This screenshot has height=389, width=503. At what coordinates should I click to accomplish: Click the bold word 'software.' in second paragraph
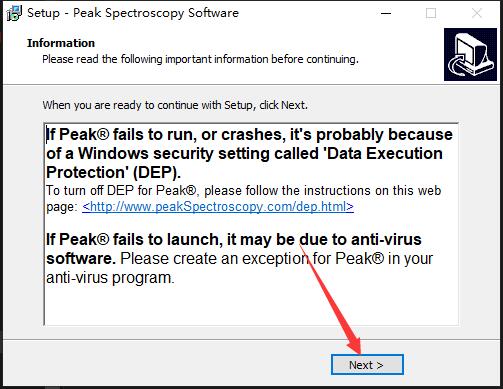coord(81,259)
